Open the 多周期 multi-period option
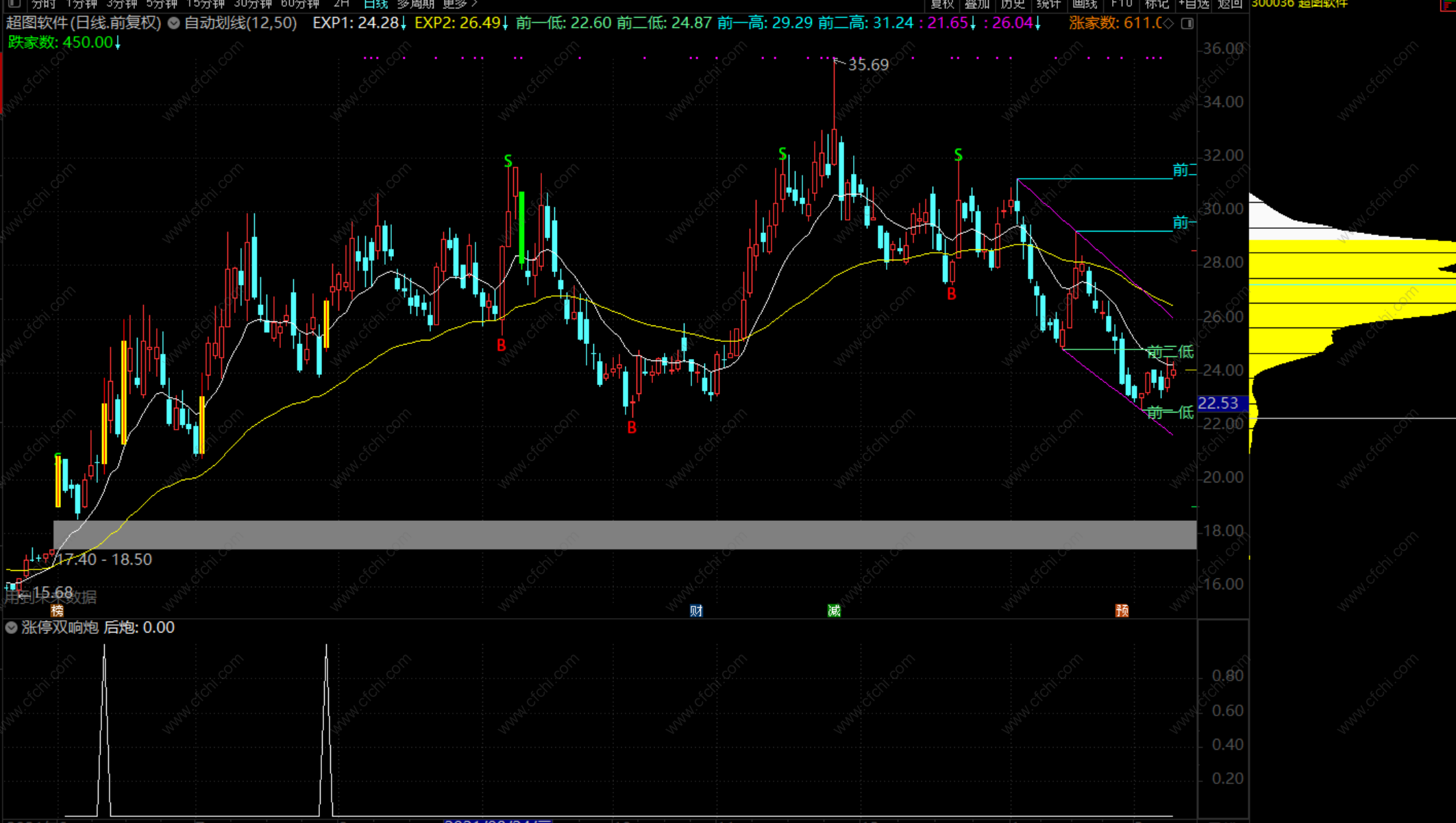Viewport: 1456px width, 823px height. point(415,4)
